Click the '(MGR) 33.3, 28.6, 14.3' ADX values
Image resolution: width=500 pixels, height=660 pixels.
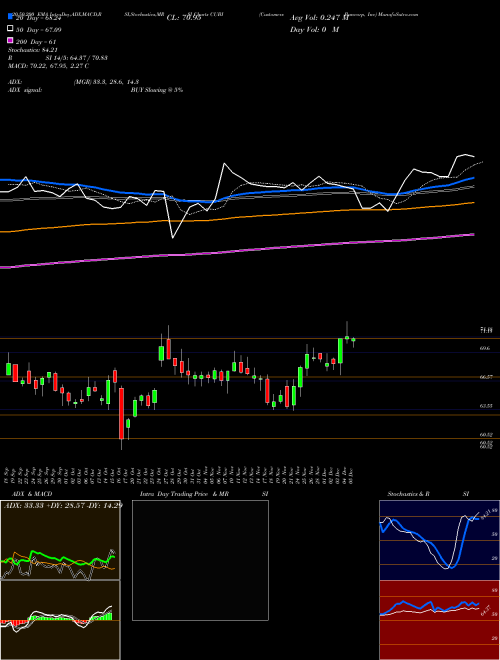[x=106, y=82]
